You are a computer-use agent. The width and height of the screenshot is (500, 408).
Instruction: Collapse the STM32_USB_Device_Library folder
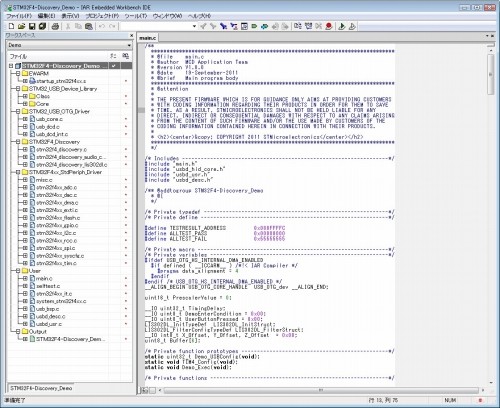(x=18, y=89)
